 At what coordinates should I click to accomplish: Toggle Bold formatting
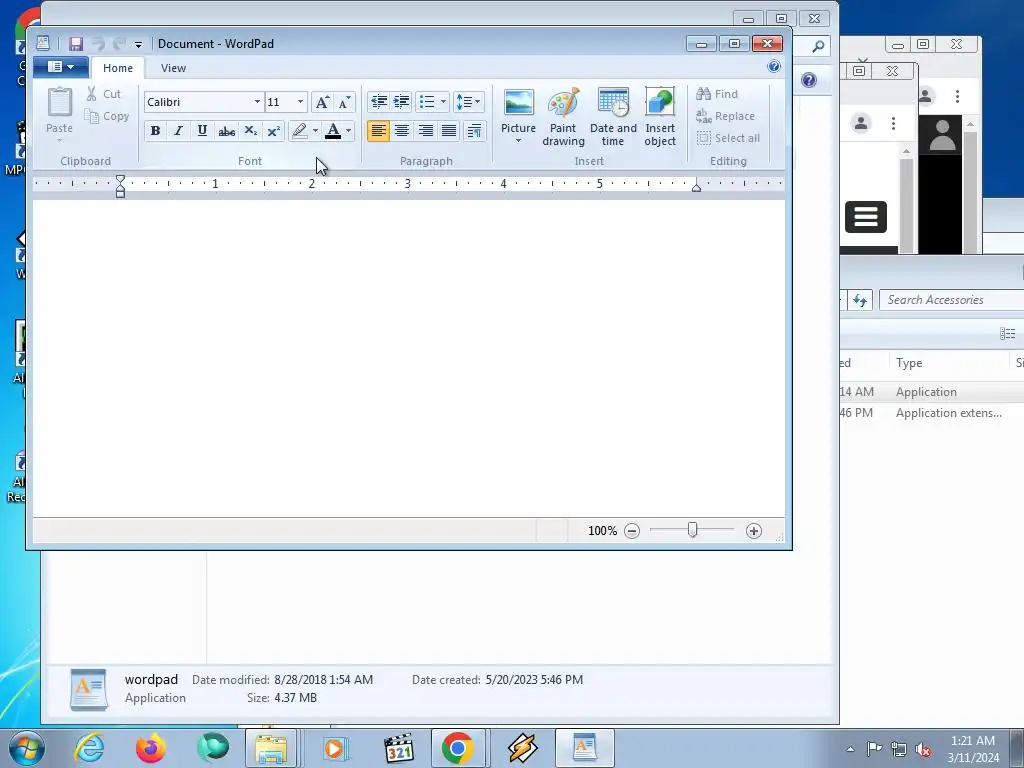(155, 131)
